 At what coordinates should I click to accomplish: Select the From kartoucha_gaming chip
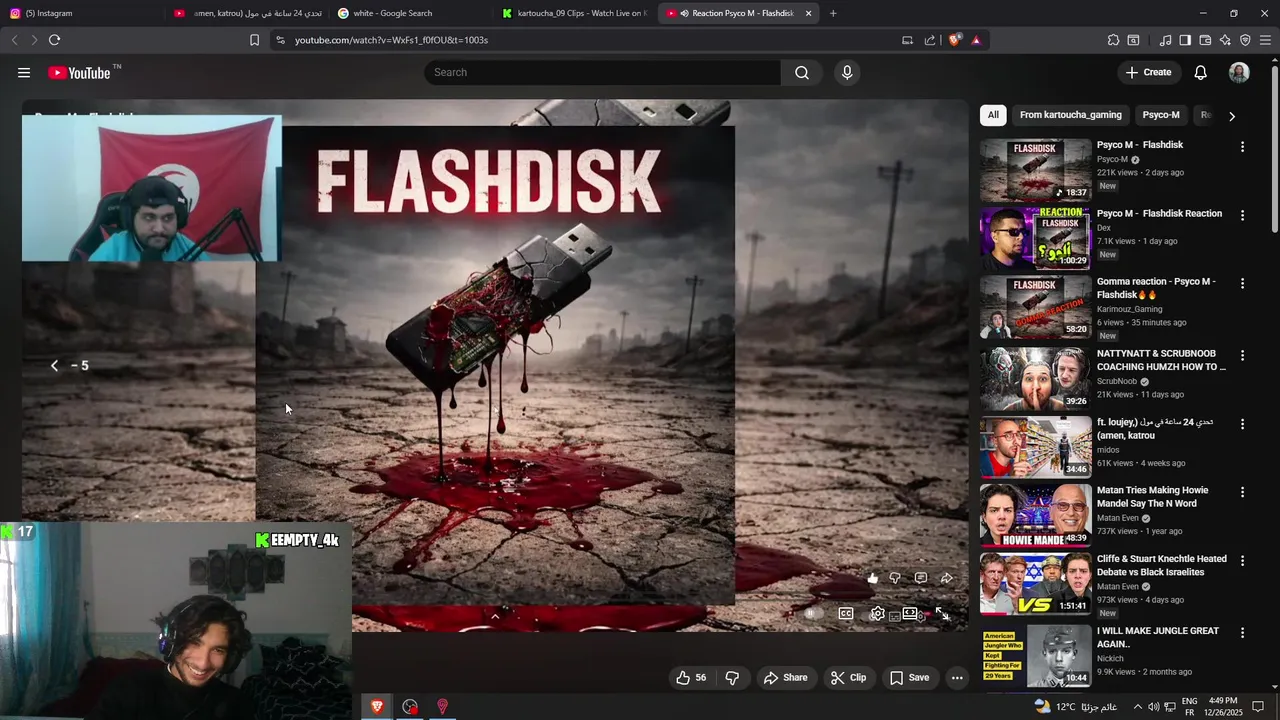[x=1070, y=115]
